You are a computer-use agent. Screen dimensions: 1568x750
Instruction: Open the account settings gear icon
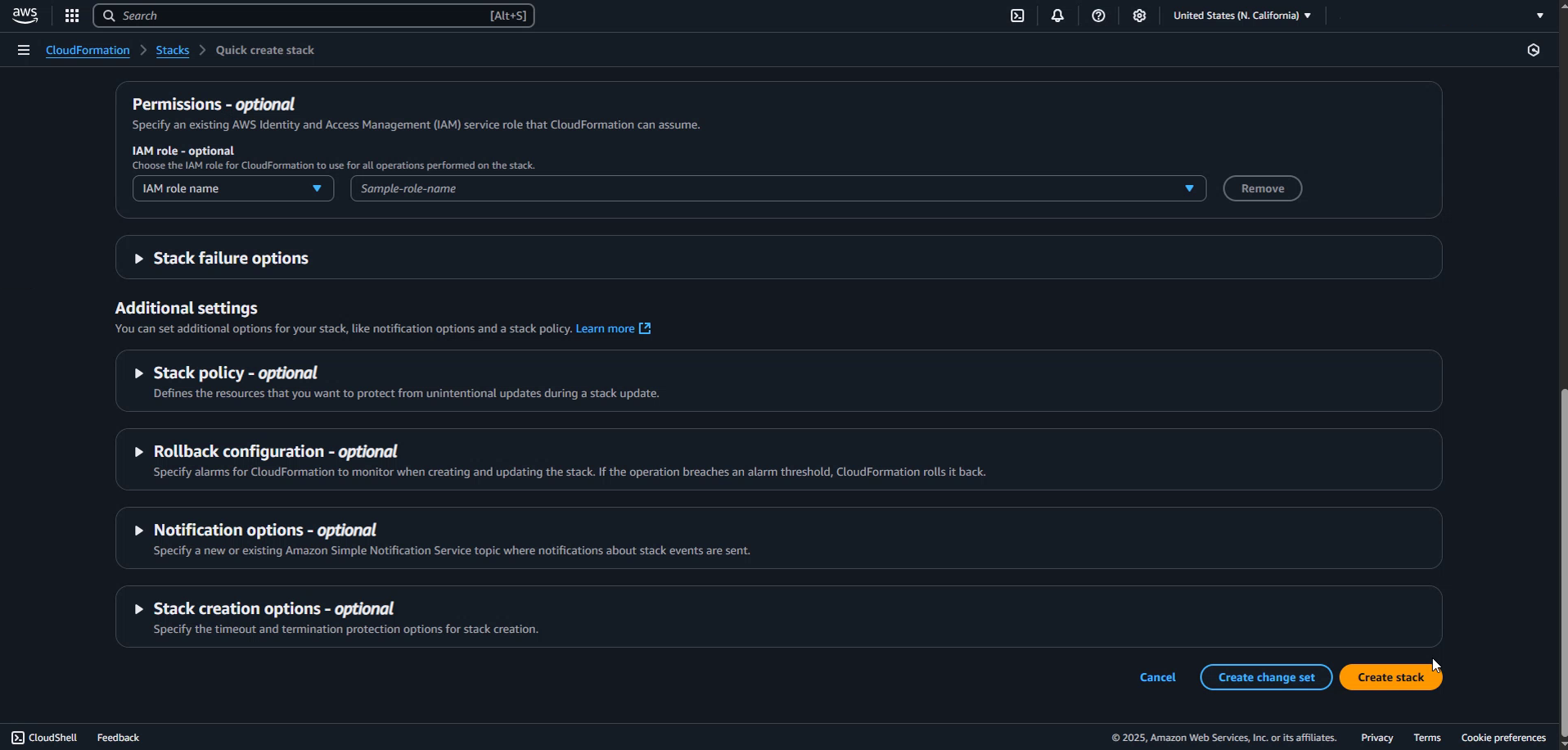coord(1139,15)
